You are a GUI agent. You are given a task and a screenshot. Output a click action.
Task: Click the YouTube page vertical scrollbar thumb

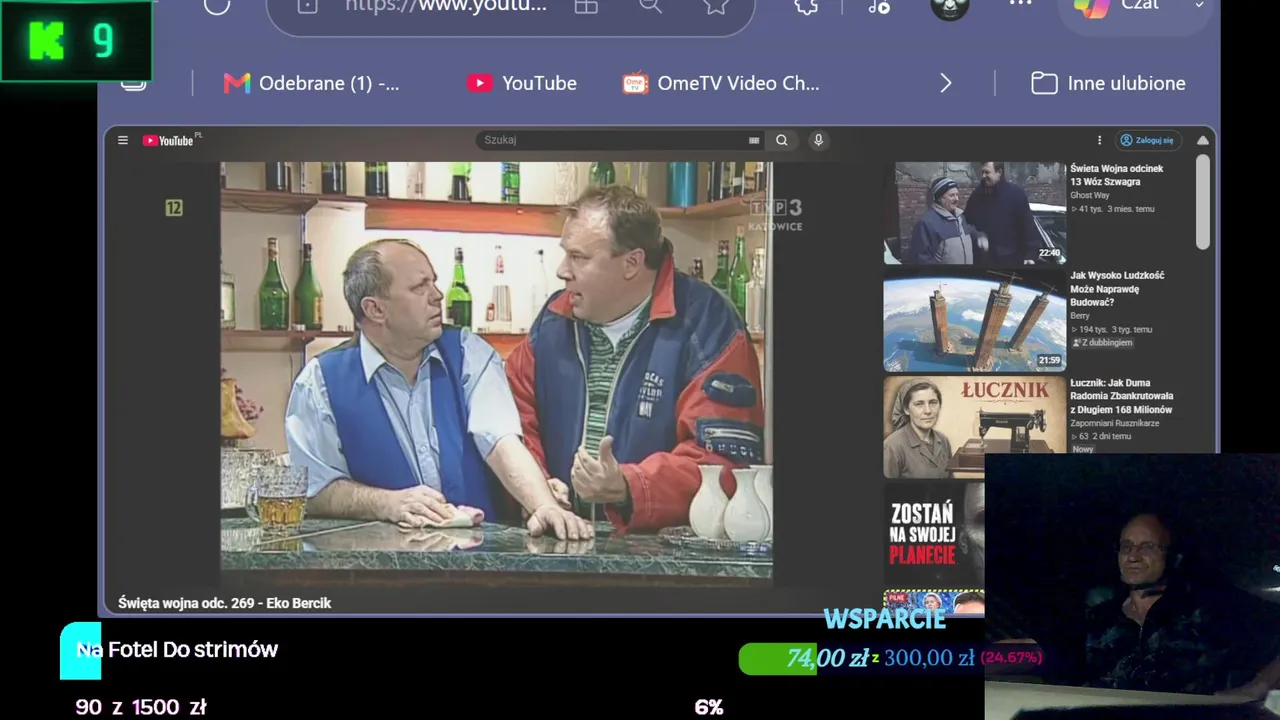[1203, 203]
